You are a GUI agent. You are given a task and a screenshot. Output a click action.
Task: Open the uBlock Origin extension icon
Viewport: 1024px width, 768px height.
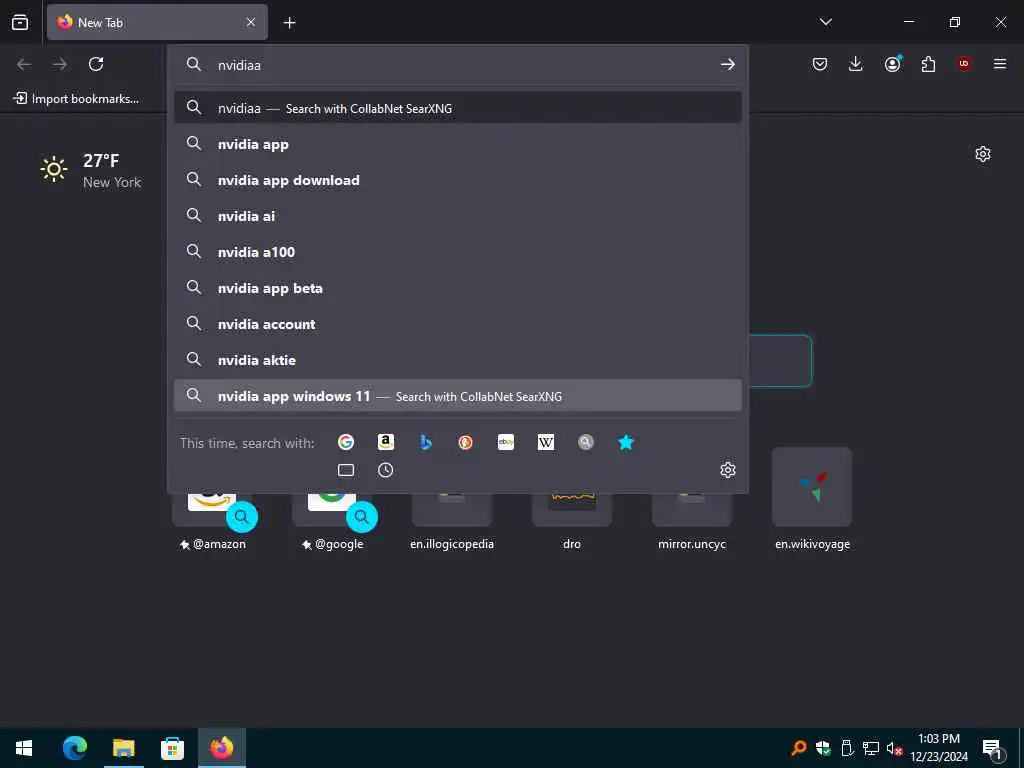(x=964, y=64)
